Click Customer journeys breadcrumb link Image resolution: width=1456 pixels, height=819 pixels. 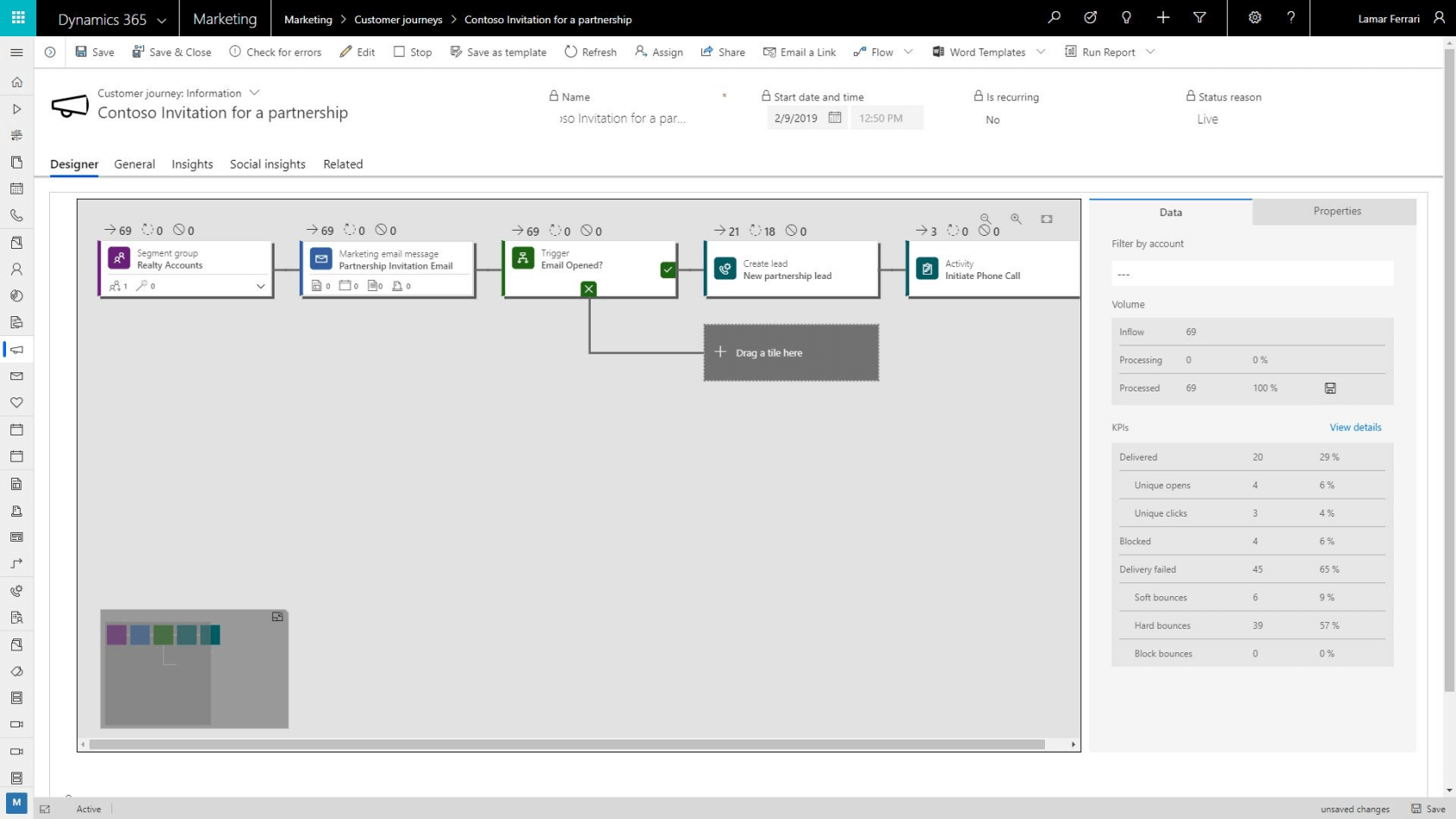pos(398,19)
